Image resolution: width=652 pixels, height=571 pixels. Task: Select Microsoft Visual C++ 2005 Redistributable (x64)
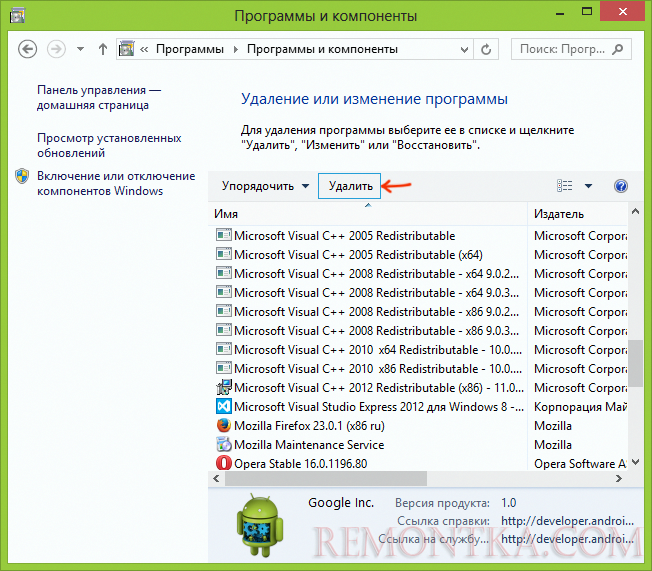[358, 255]
